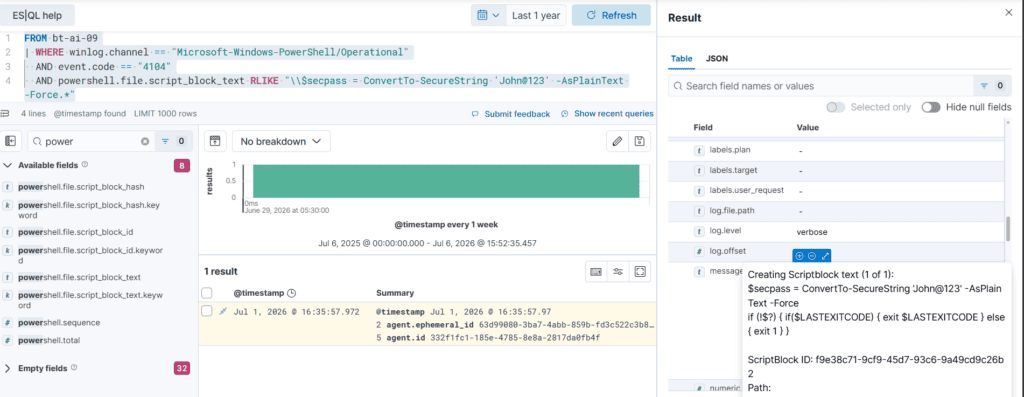The width and height of the screenshot is (1024, 397).
Task: Click the @timestamp column header
Action: pos(259,293)
